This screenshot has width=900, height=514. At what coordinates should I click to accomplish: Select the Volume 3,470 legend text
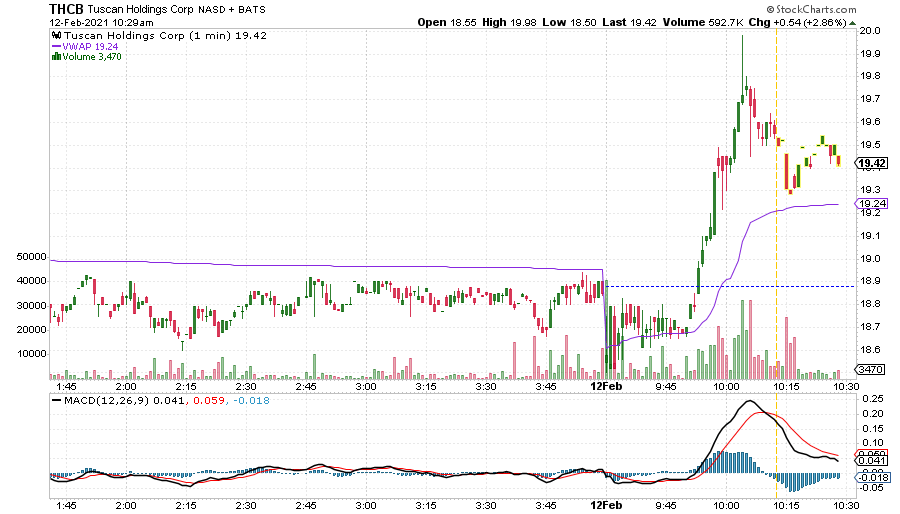point(92,56)
